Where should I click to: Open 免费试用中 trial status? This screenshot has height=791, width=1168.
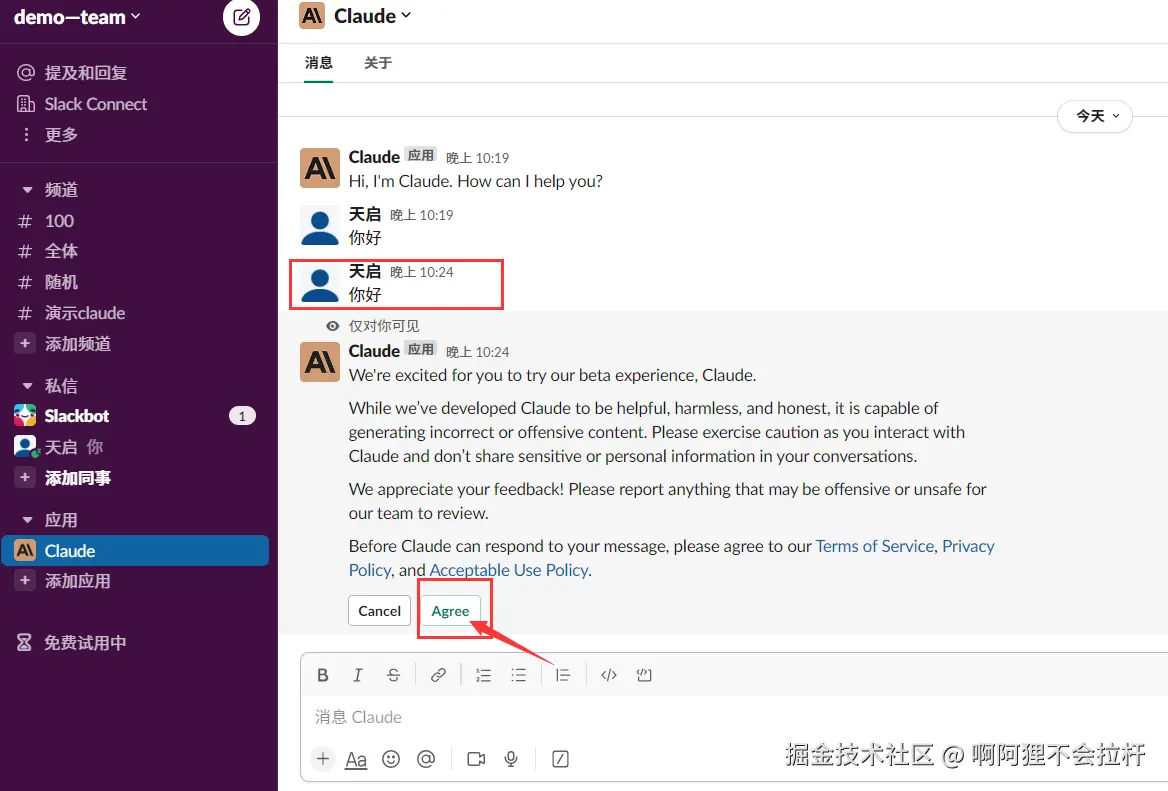pos(84,643)
